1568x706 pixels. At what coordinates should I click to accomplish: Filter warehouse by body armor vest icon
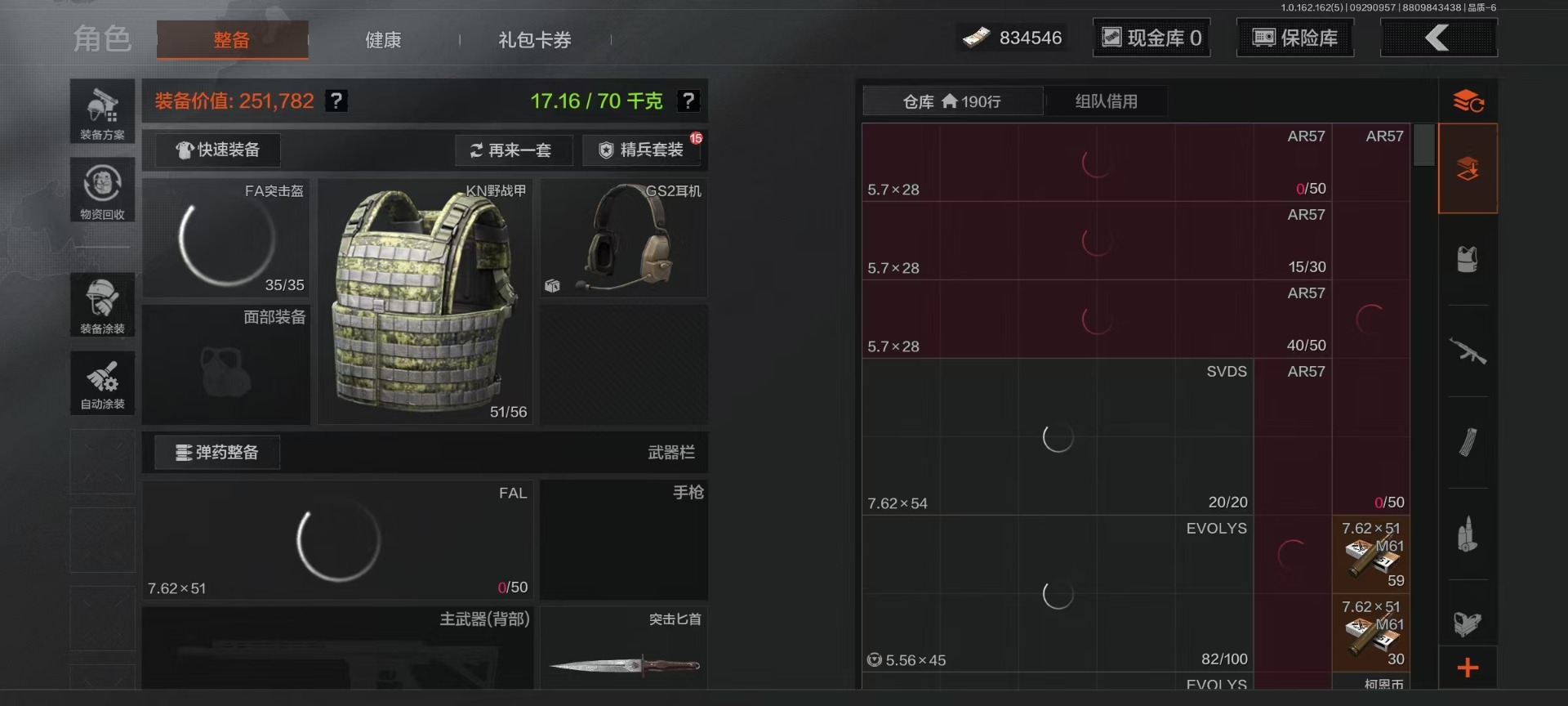(x=1468, y=259)
